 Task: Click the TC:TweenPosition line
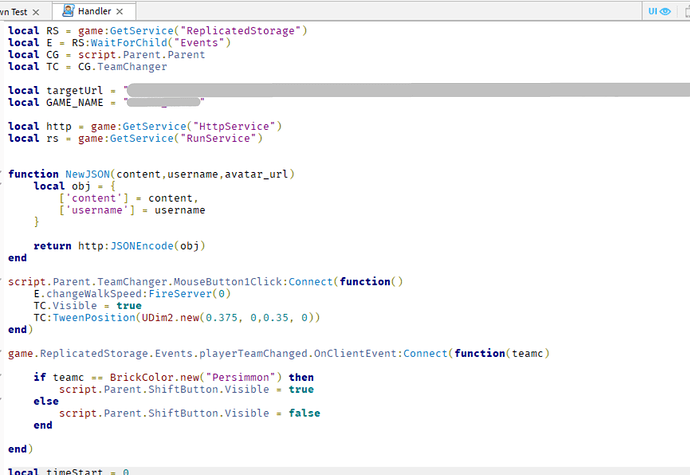pos(177,317)
